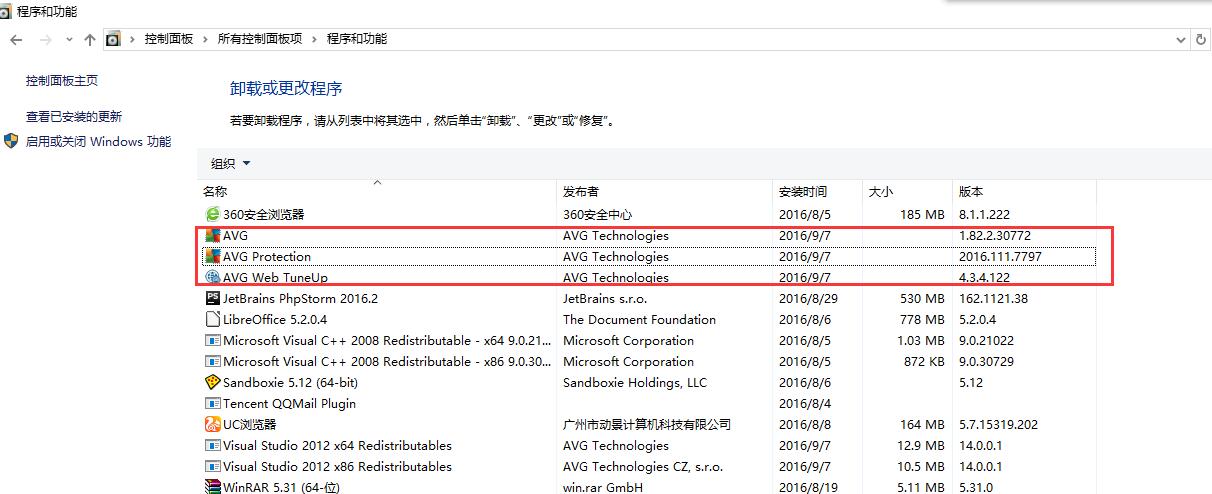This screenshot has height=494, width=1212.
Task: Go up one level with the Up arrow
Action: 90,39
